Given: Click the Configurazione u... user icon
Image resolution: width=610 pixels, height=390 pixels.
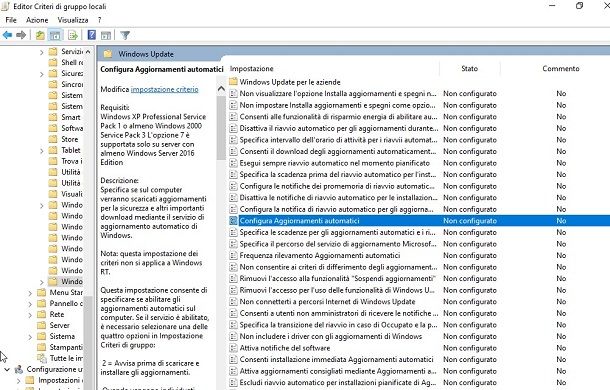Looking at the screenshot, I should [19, 369].
